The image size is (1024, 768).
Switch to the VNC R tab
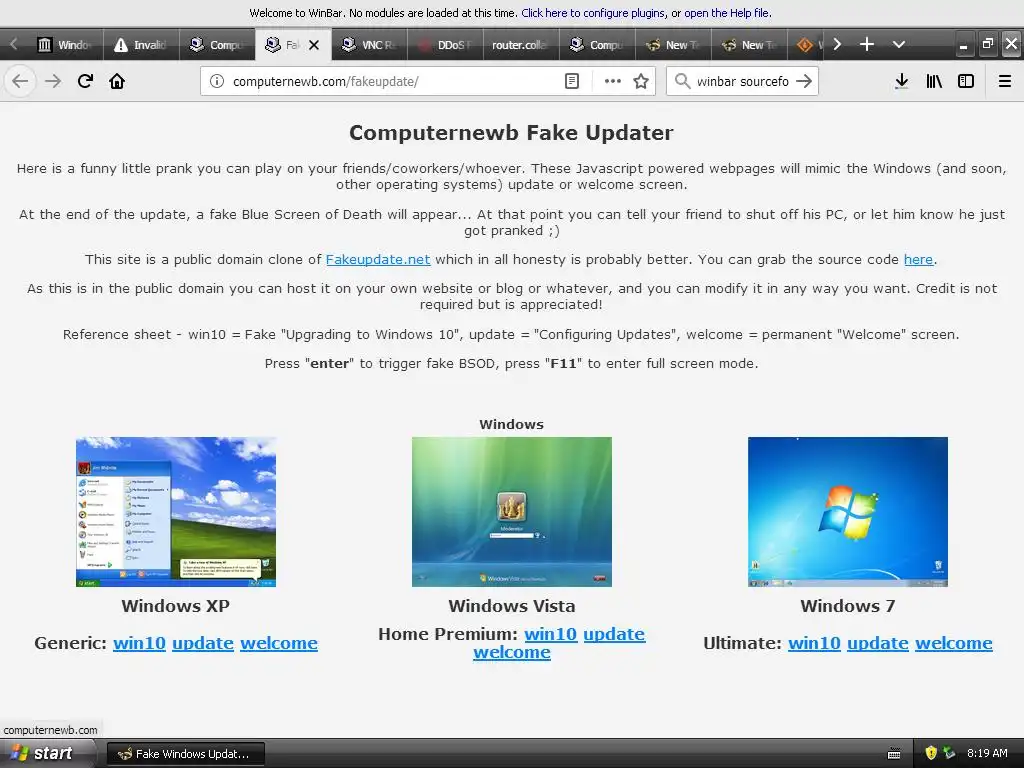click(x=369, y=45)
